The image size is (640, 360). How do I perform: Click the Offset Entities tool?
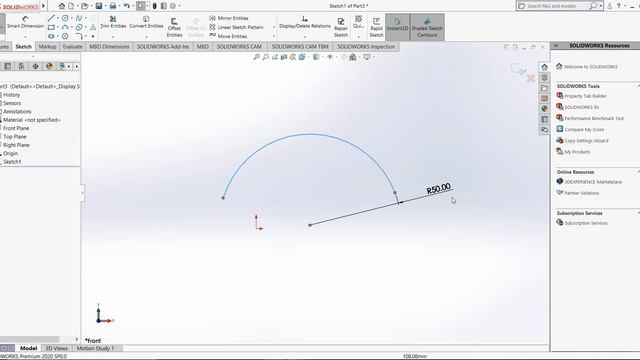[x=174, y=27]
